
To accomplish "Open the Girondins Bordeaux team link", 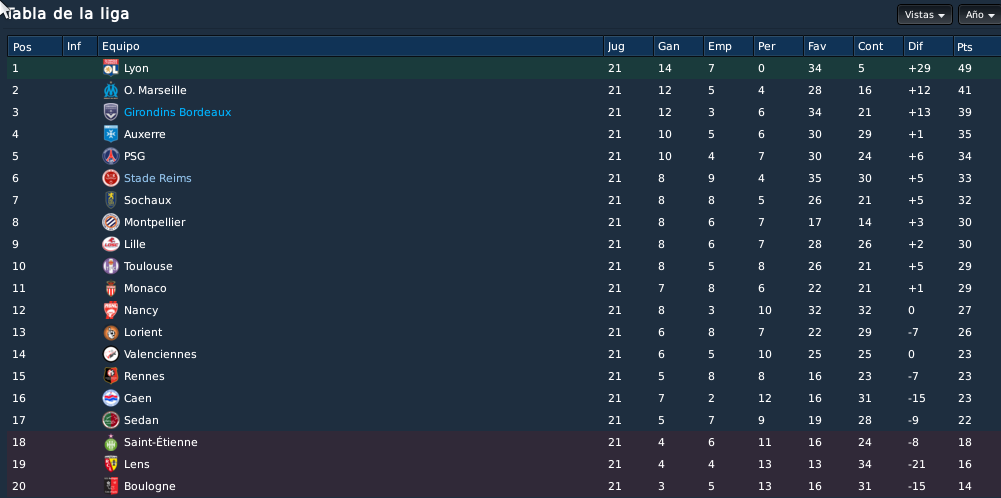I will click(x=177, y=112).
